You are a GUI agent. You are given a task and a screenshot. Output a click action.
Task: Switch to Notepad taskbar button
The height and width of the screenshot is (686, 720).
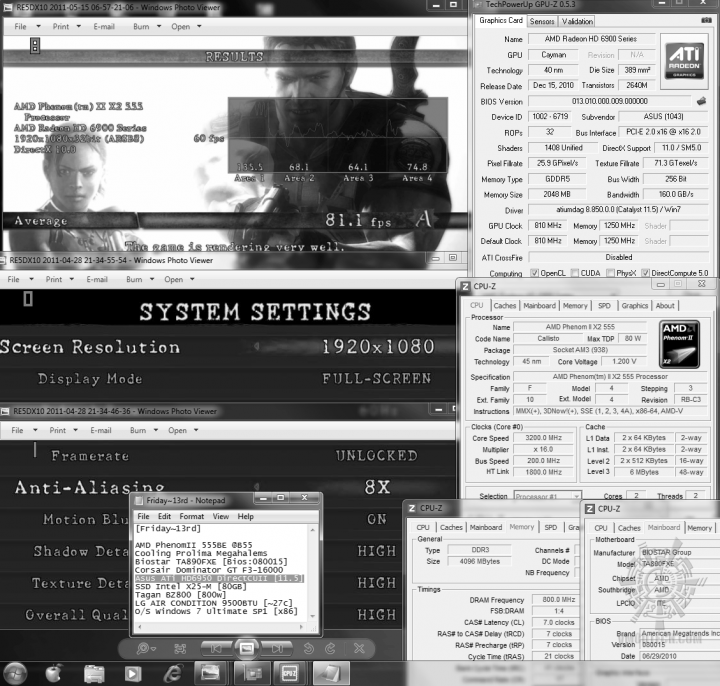pyautogui.click(x=330, y=674)
